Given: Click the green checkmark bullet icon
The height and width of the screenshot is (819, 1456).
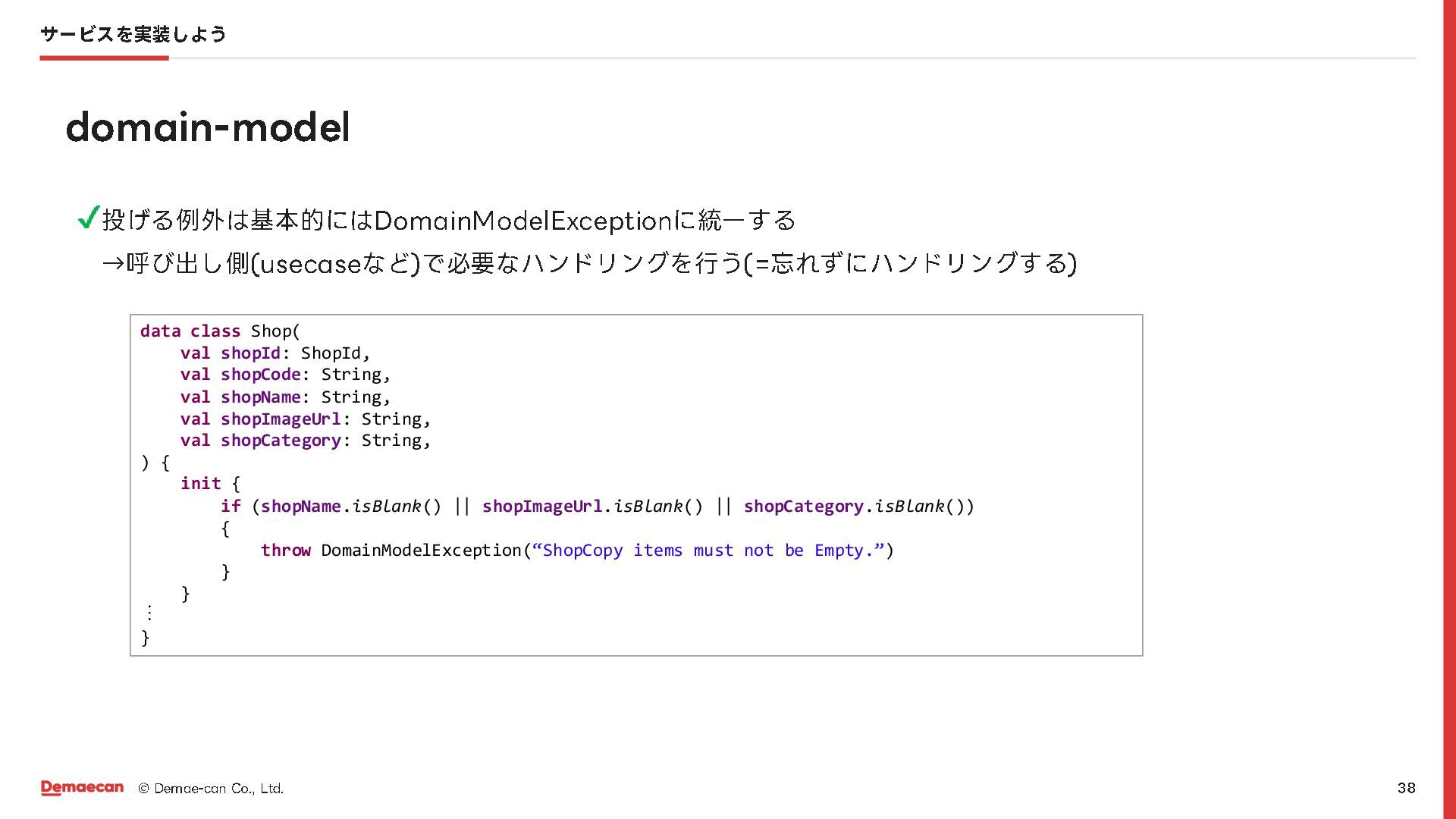Looking at the screenshot, I should pos(89,218).
